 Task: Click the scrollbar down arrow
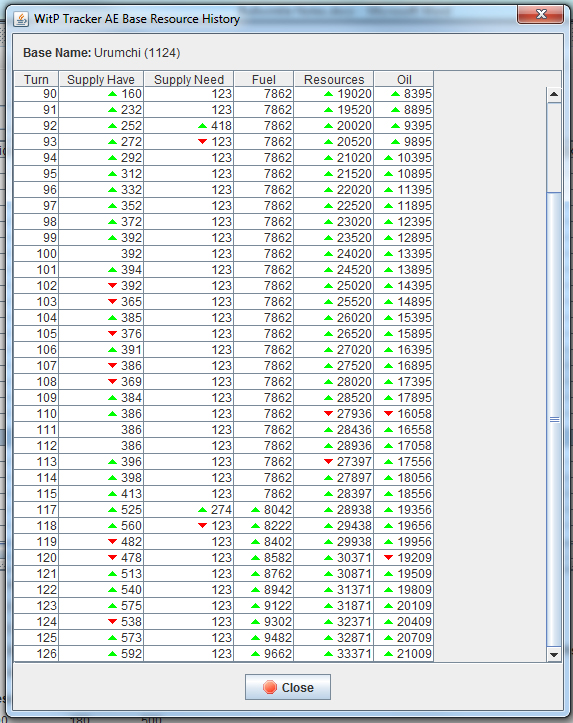pyautogui.click(x=554, y=654)
